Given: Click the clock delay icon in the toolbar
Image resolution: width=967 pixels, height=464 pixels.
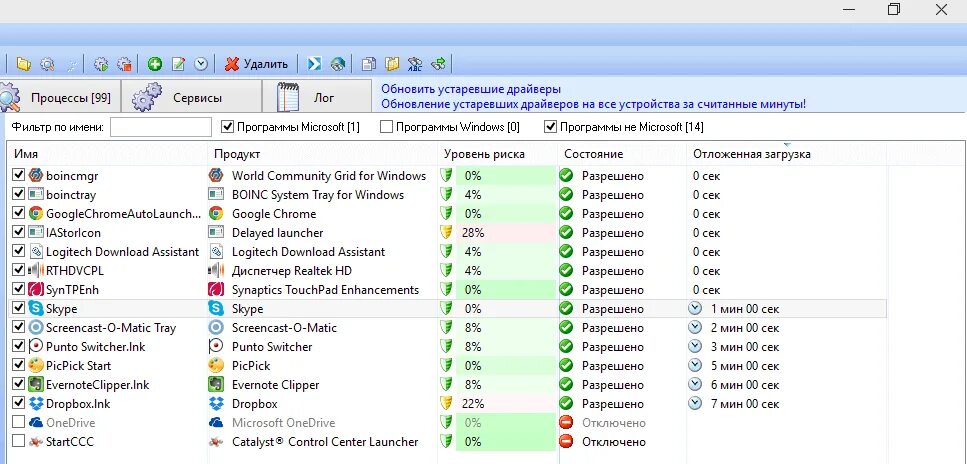Looking at the screenshot, I should tap(201, 64).
